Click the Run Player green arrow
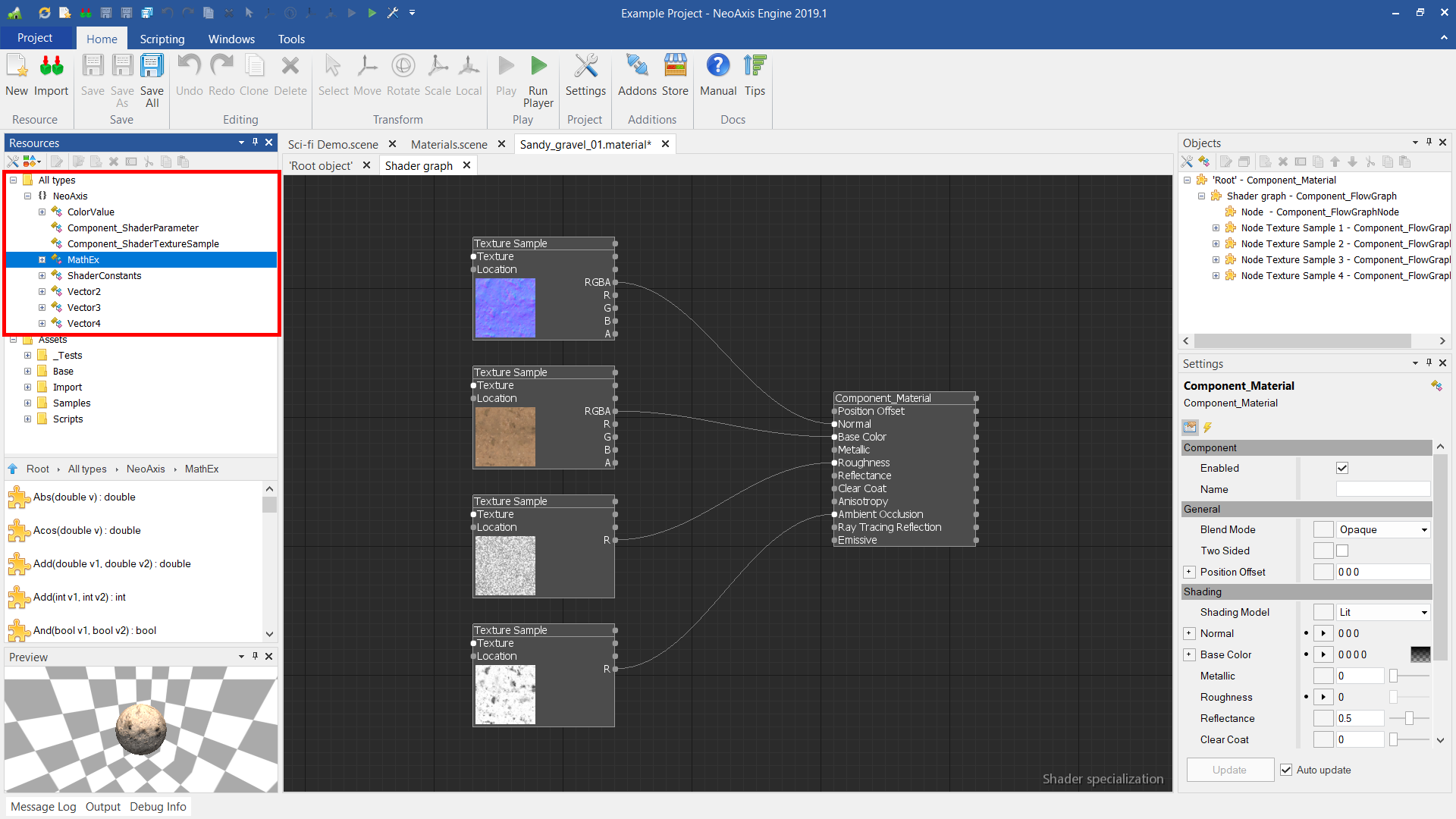The image size is (1456, 819). (538, 67)
